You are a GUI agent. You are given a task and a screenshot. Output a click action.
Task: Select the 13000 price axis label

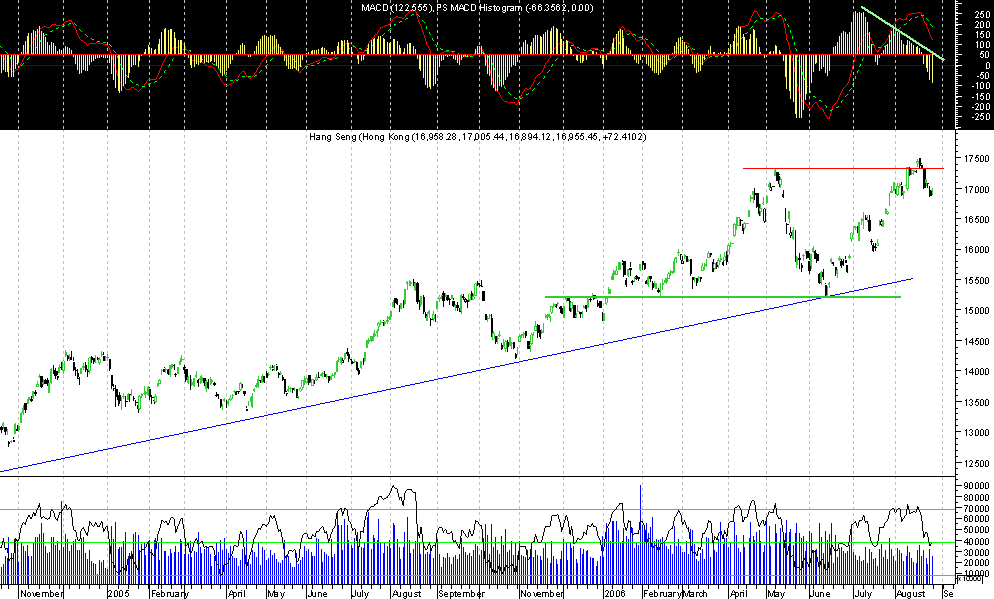976,433
